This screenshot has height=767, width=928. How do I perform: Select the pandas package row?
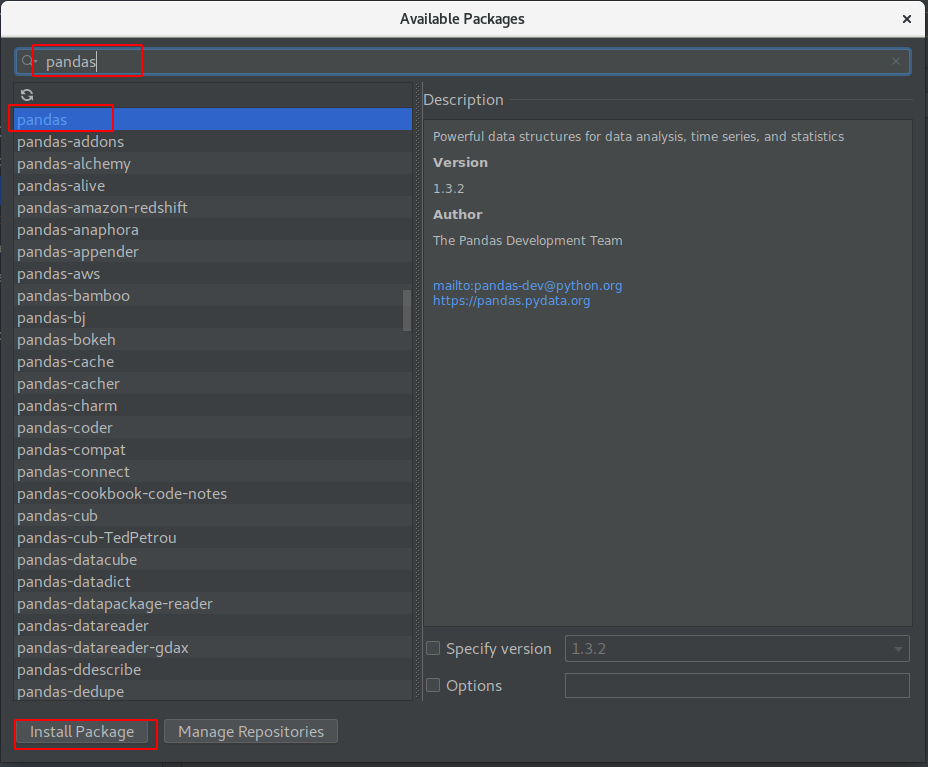coord(213,119)
